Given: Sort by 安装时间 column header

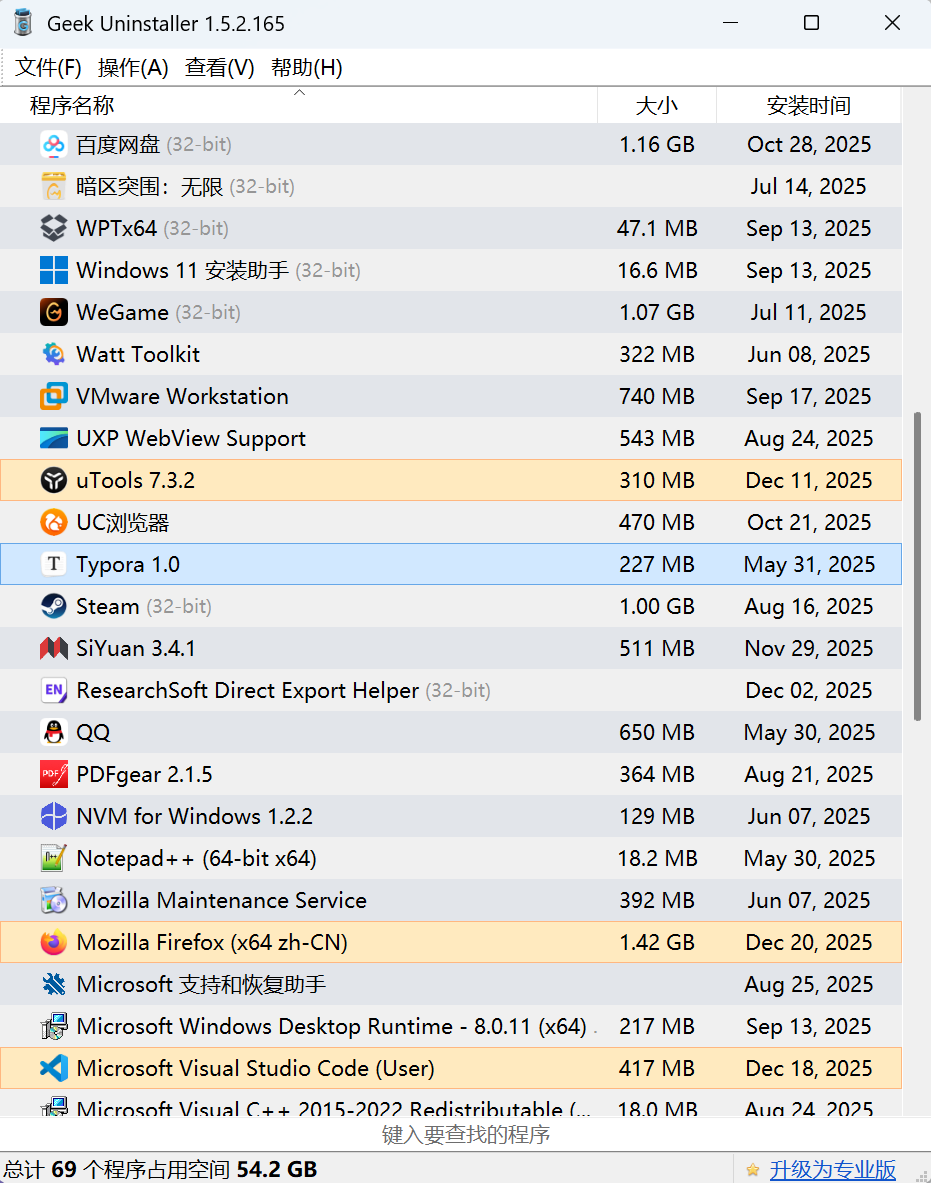Looking at the screenshot, I should pos(809,106).
